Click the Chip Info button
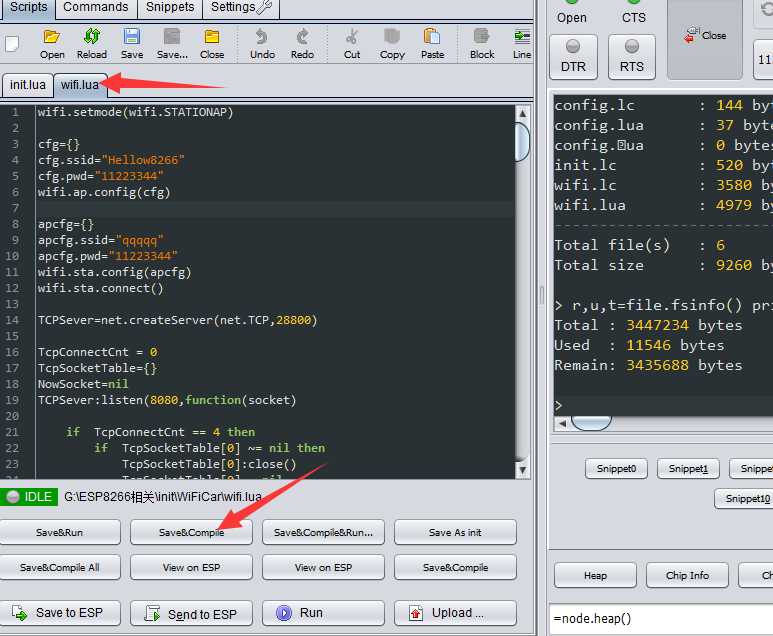This screenshot has height=636, width=773. click(x=687, y=575)
